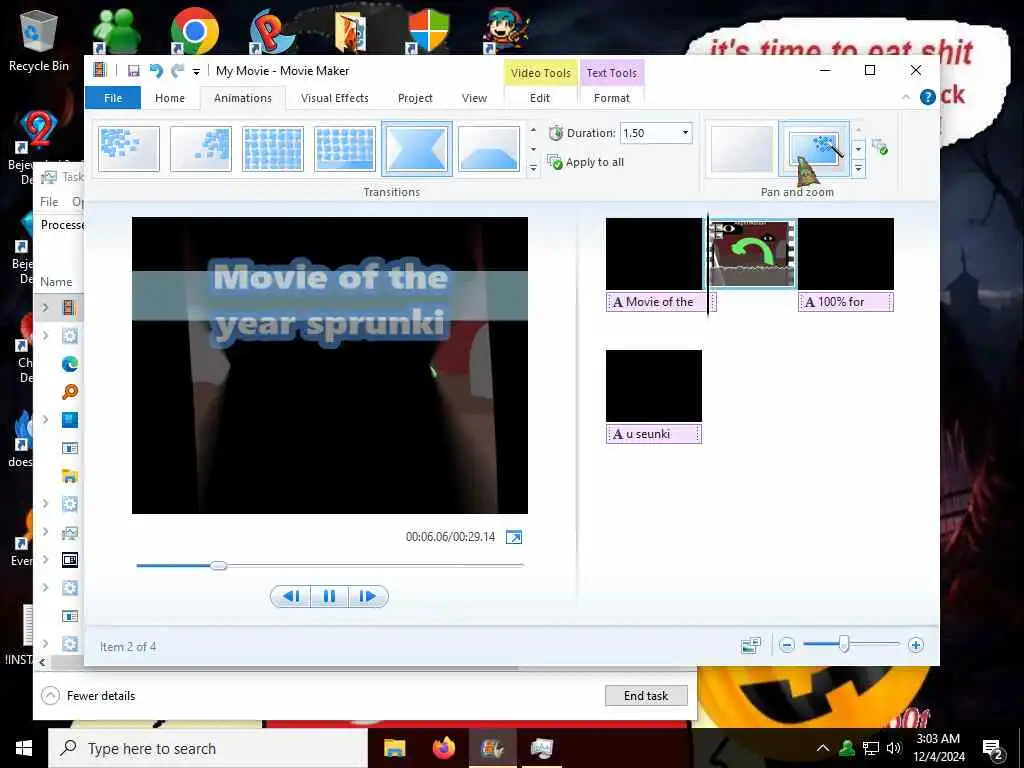The image size is (1024, 768).
Task: Select the 'u seunki' caption item
Action: tap(654, 434)
